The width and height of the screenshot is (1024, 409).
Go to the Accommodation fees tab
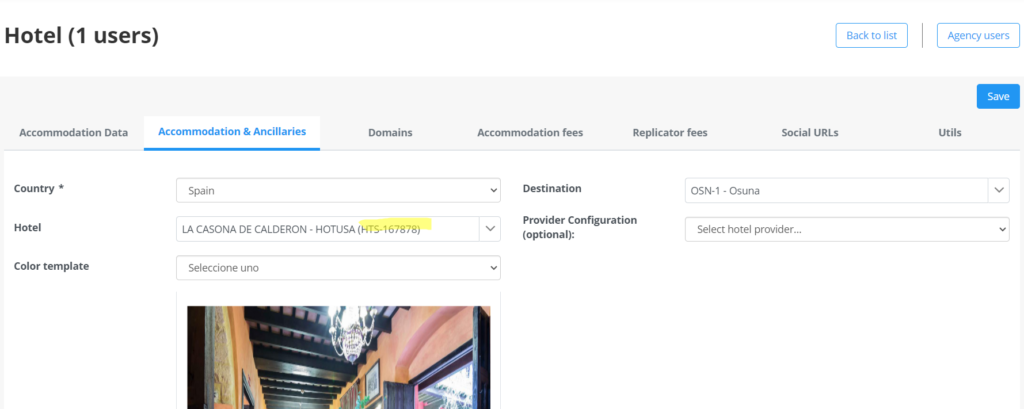click(x=530, y=132)
